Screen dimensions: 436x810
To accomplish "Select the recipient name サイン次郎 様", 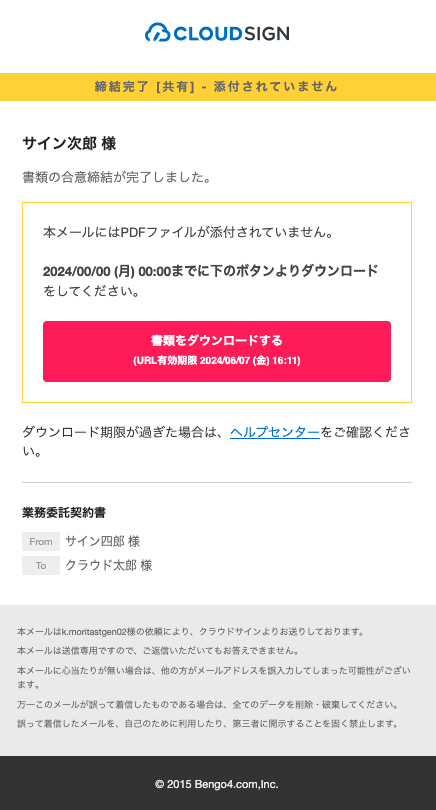I will click(x=69, y=144).
